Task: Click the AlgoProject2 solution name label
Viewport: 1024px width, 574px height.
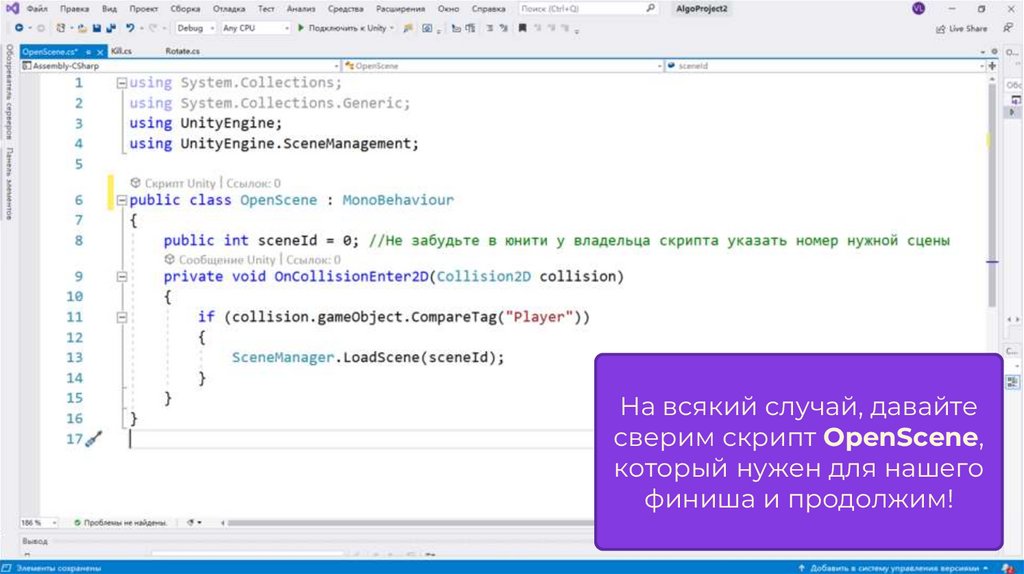Action: 701,8
